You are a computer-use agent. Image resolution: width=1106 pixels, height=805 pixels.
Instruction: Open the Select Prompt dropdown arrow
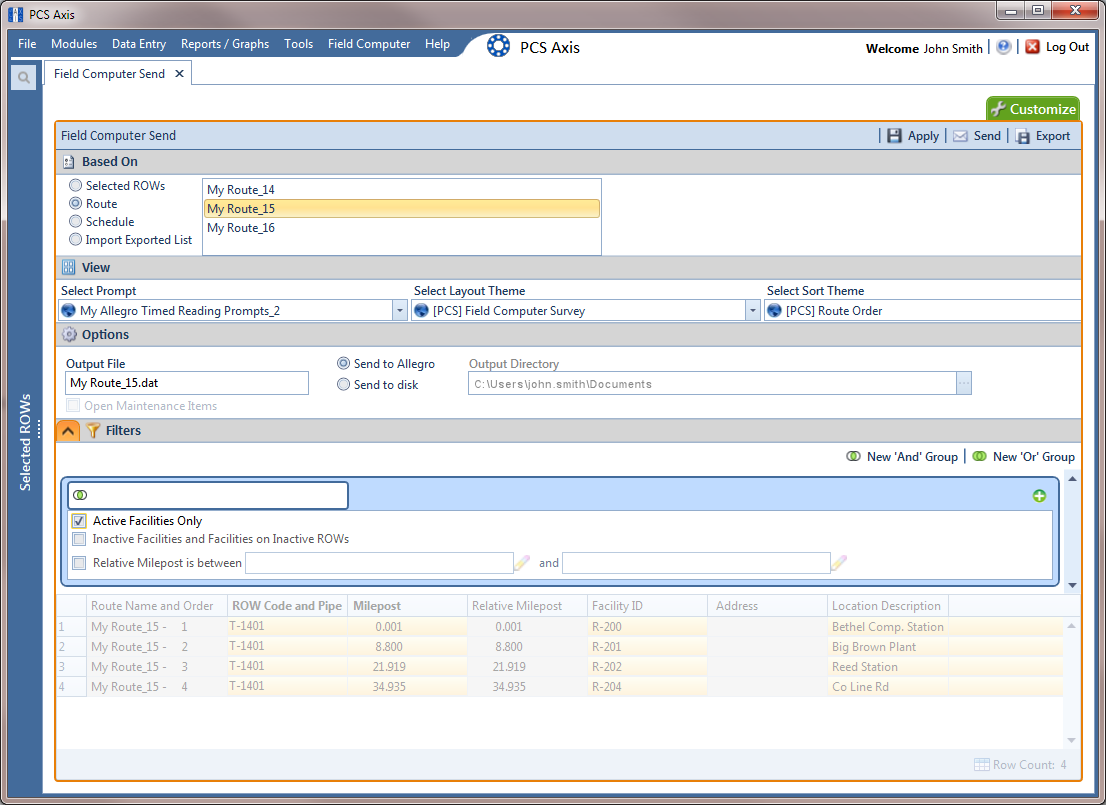point(400,310)
